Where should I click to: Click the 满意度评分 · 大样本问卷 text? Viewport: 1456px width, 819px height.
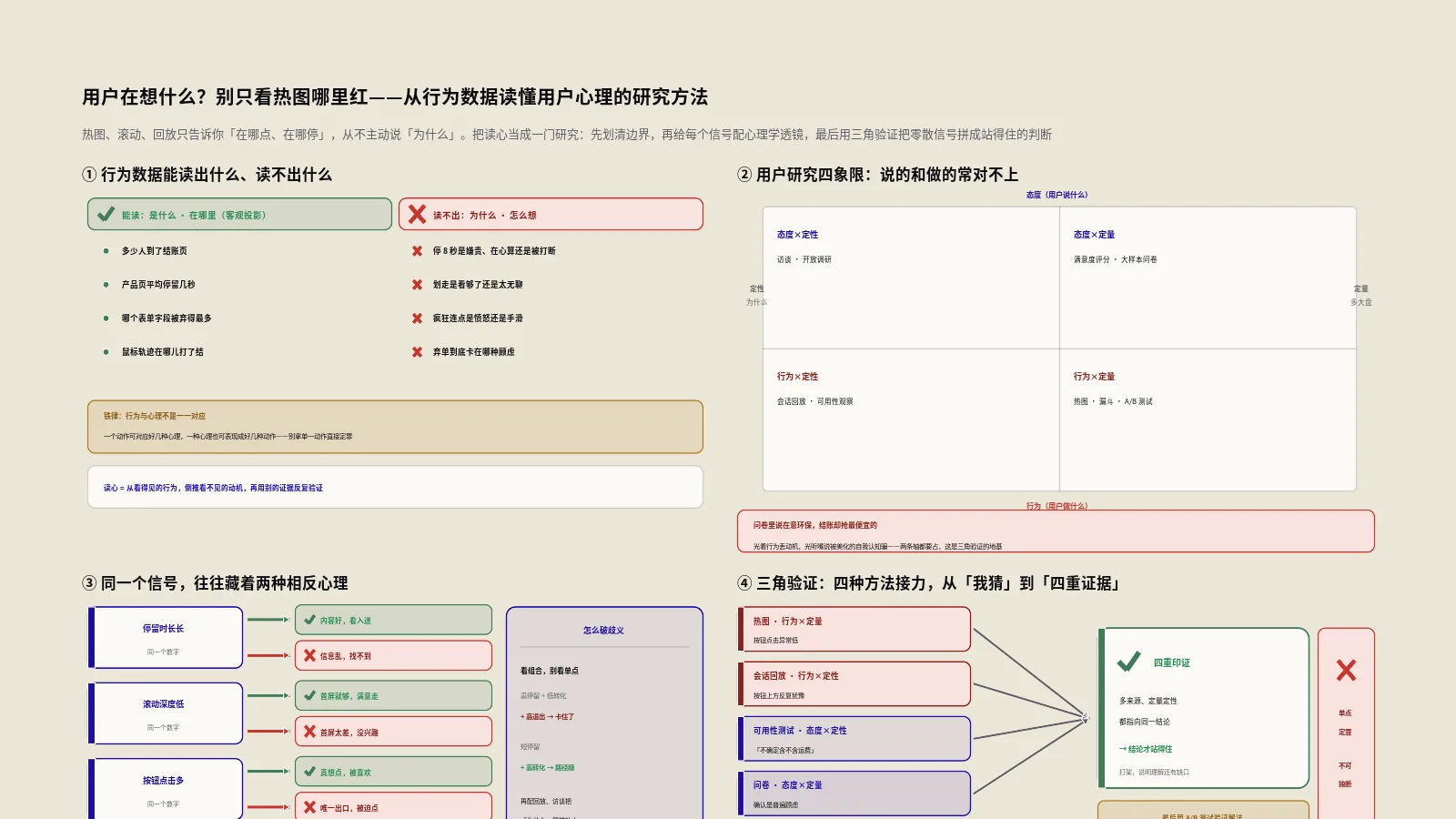click(x=1115, y=259)
